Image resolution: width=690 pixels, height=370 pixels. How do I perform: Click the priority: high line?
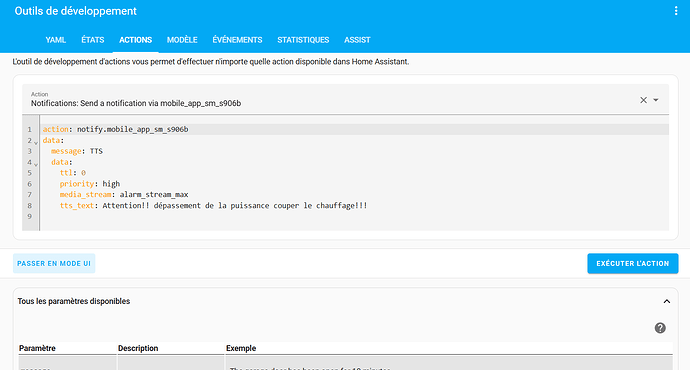[x=90, y=183]
